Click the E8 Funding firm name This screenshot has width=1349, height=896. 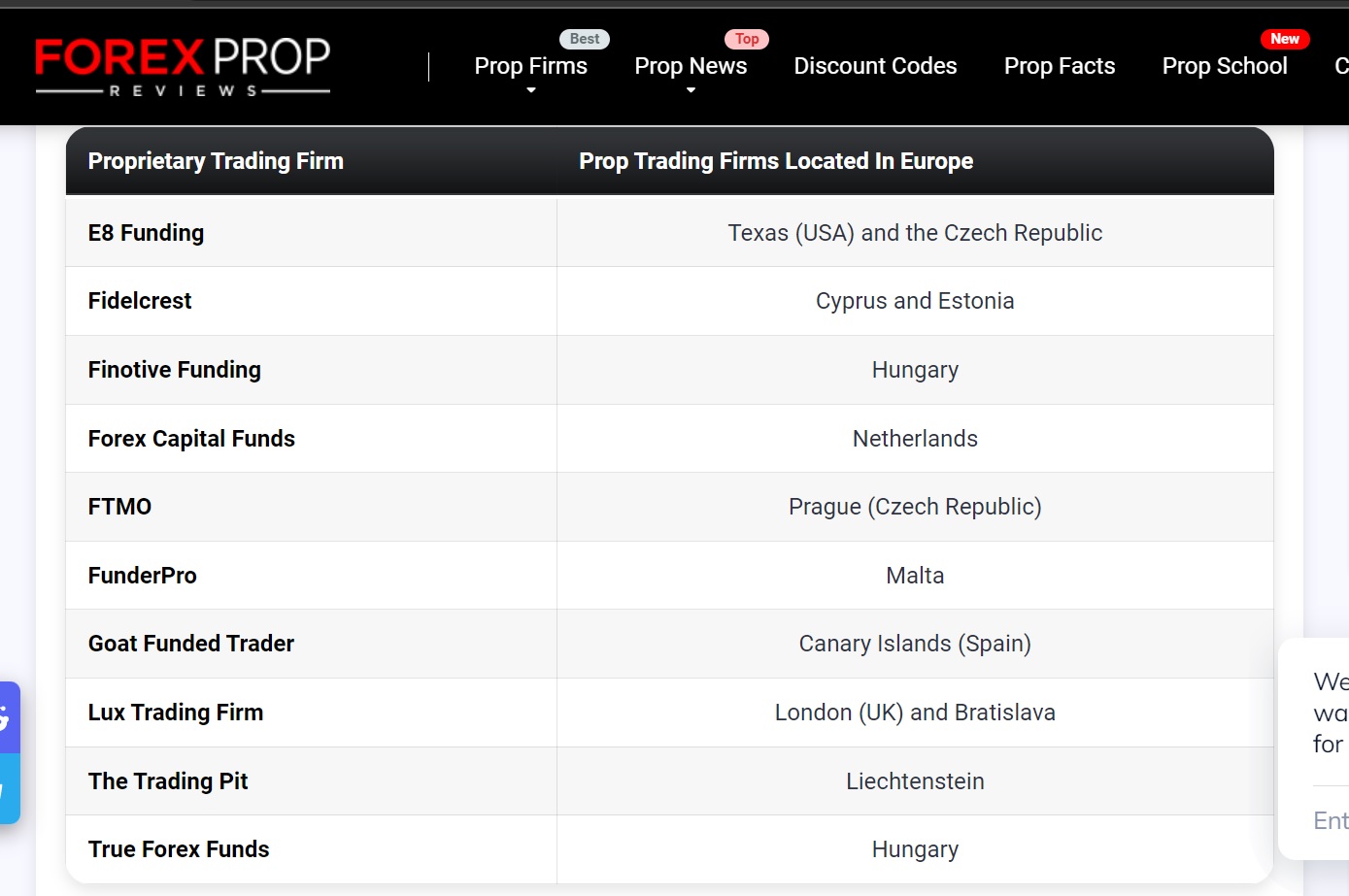146,233
